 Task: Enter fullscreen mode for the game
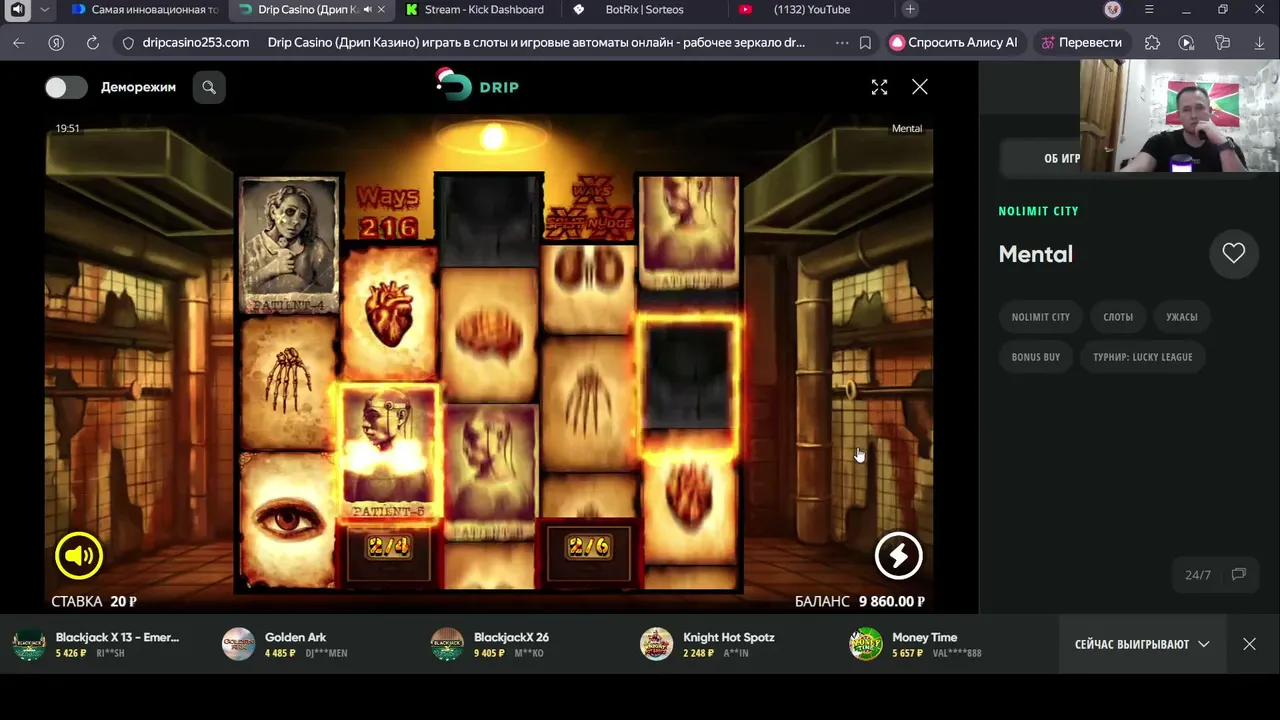coord(879,87)
